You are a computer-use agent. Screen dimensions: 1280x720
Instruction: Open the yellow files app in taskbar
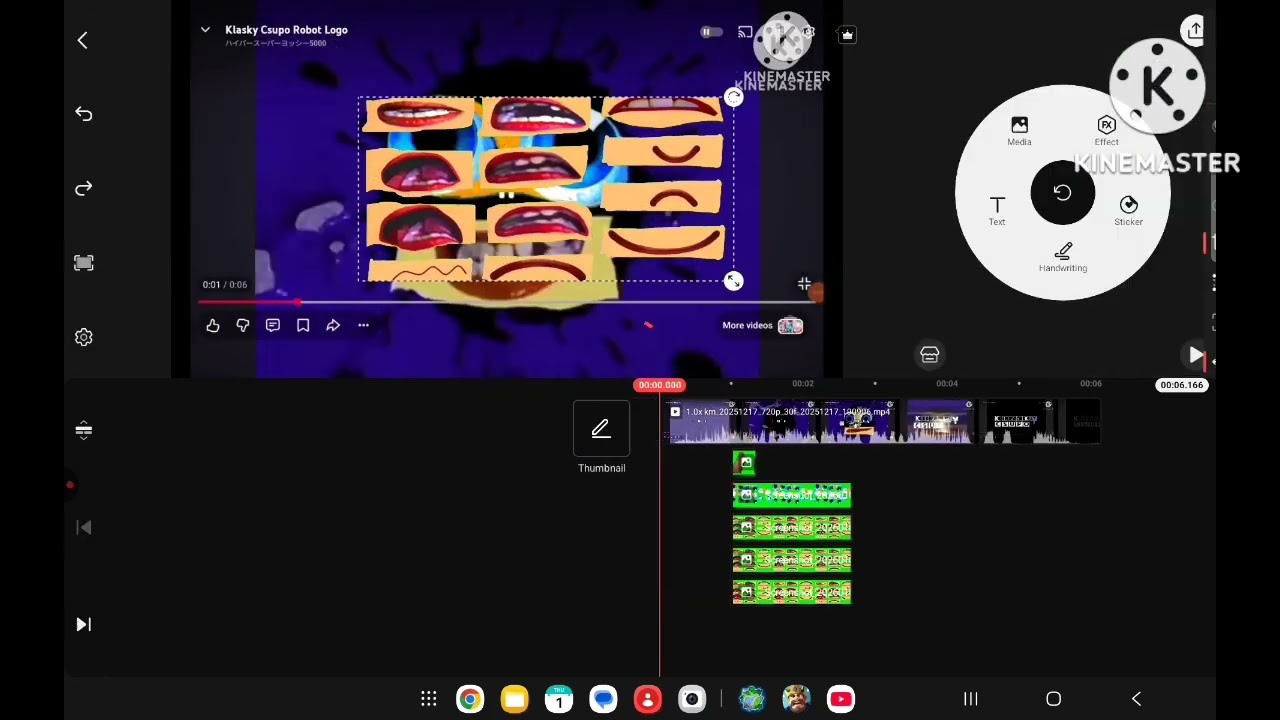point(514,699)
